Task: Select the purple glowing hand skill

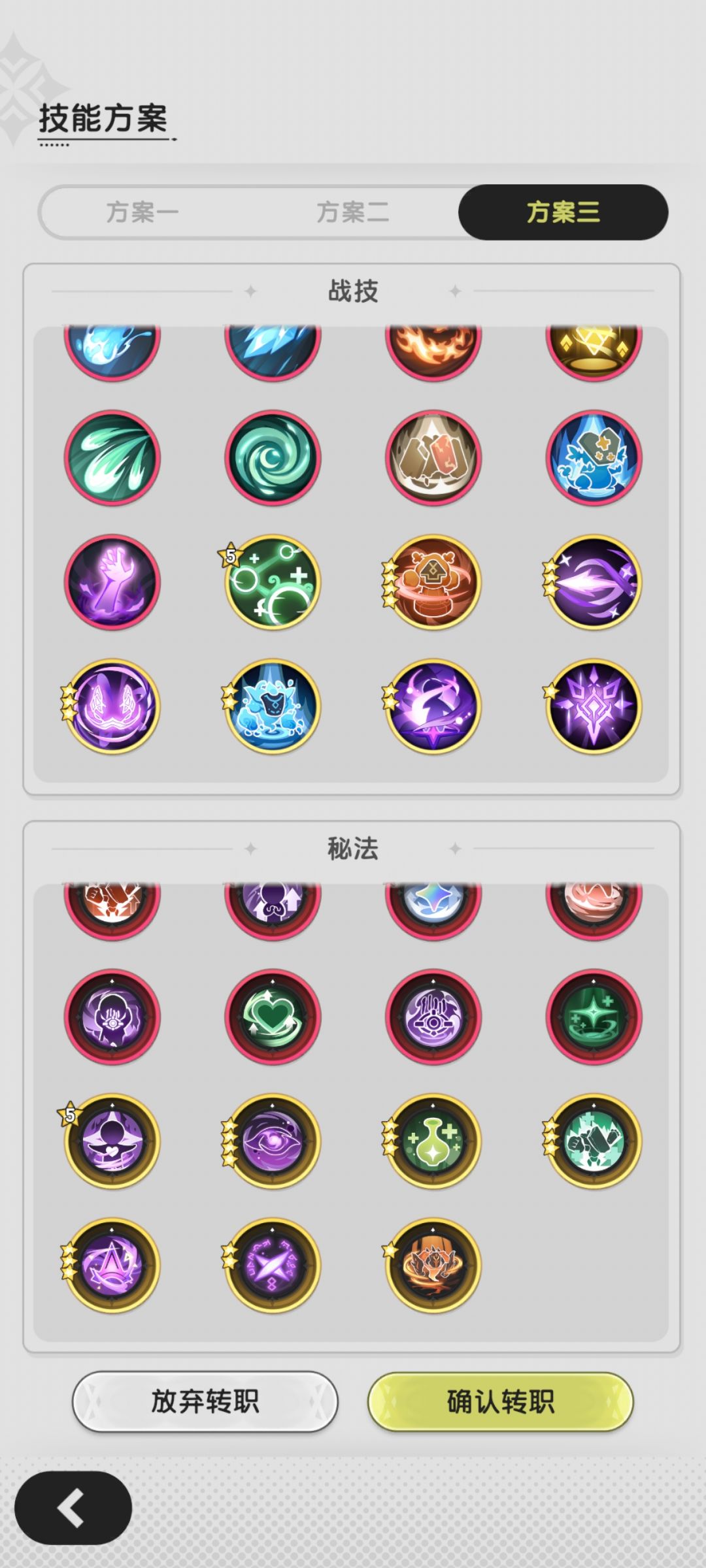Action: [x=112, y=582]
